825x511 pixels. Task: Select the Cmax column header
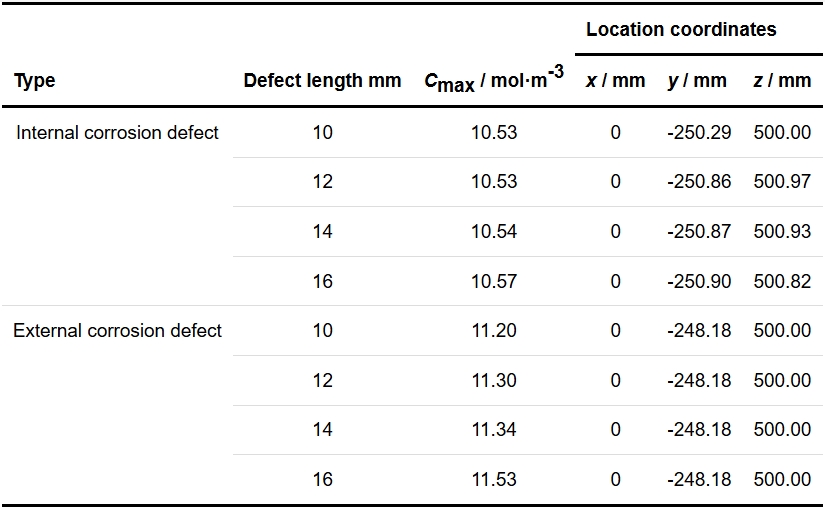pos(494,81)
